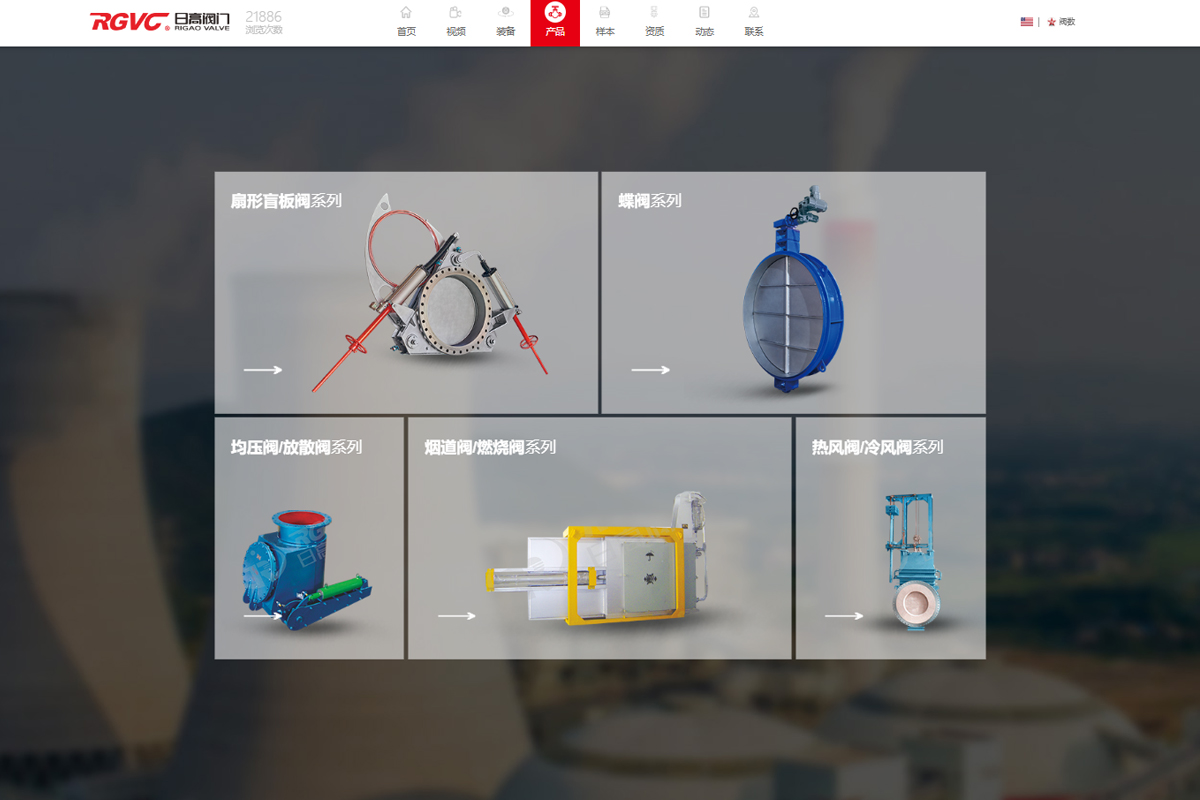
Task: Select the red products (产品) tab
Action: (x=555, y=22)
